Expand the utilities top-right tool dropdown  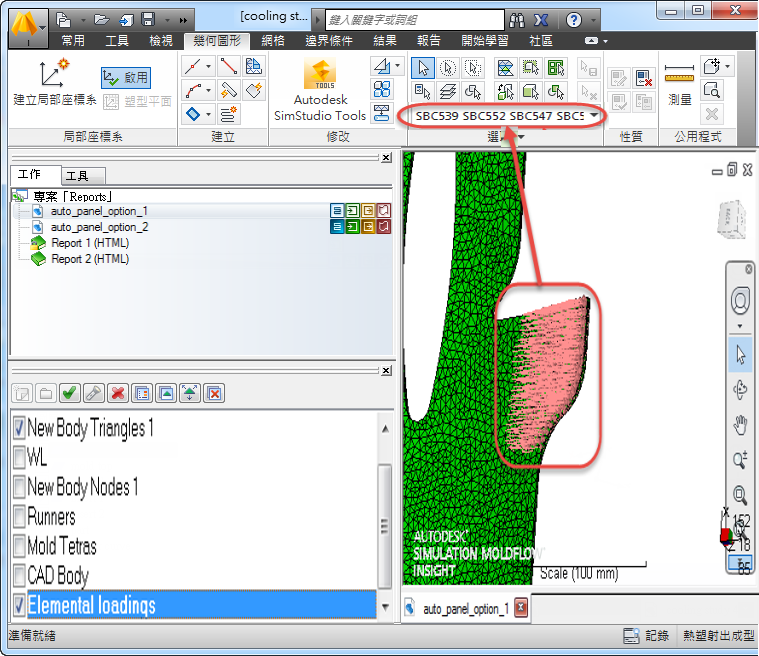(x=728, y=66)
